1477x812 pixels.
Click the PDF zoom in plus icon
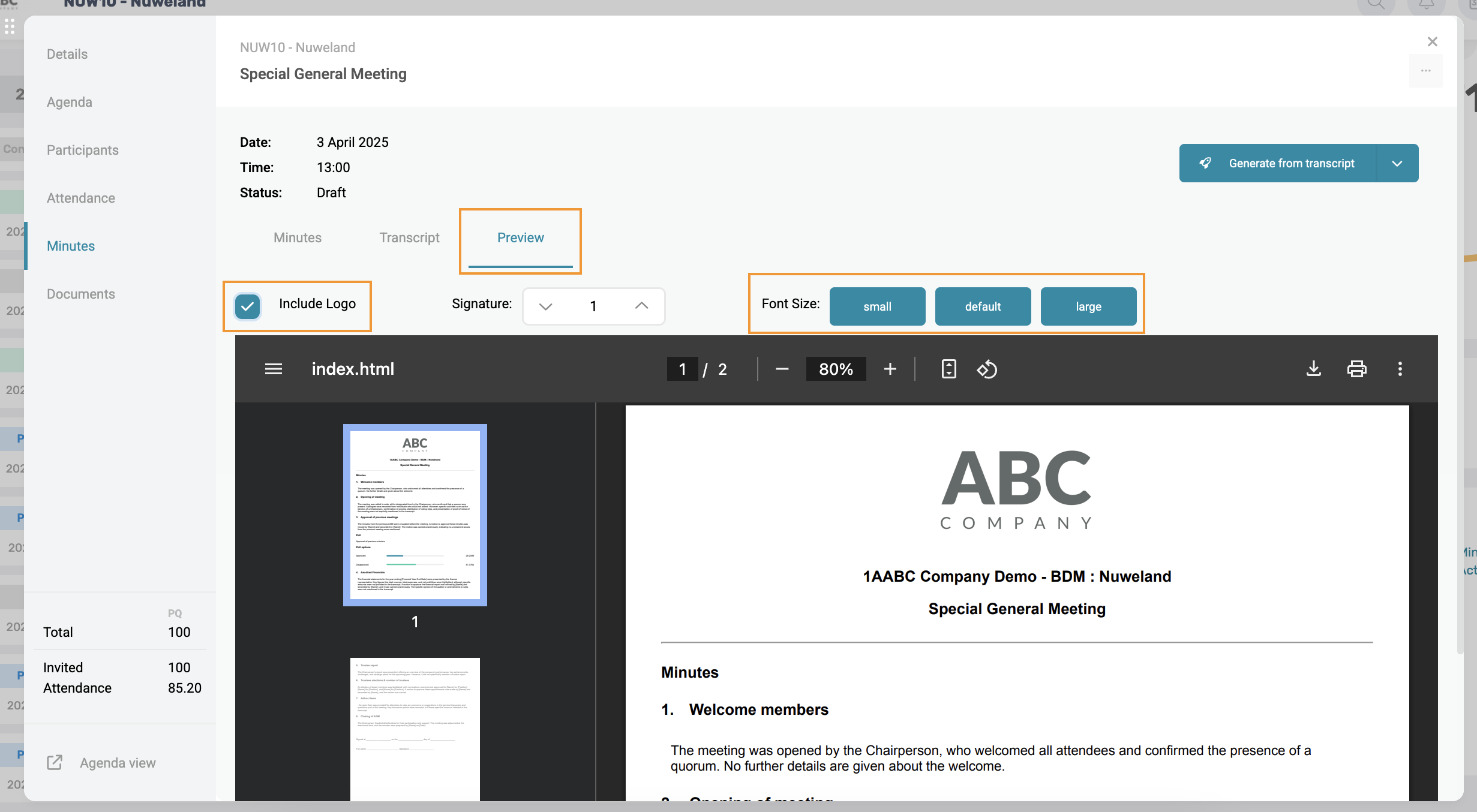[890, 369]
